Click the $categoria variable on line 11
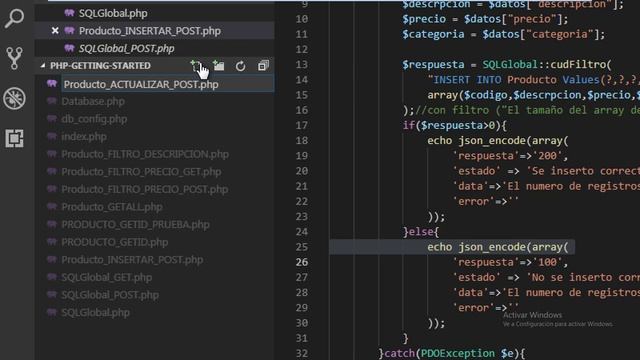The image size is (640, 360). click(433, 34)
